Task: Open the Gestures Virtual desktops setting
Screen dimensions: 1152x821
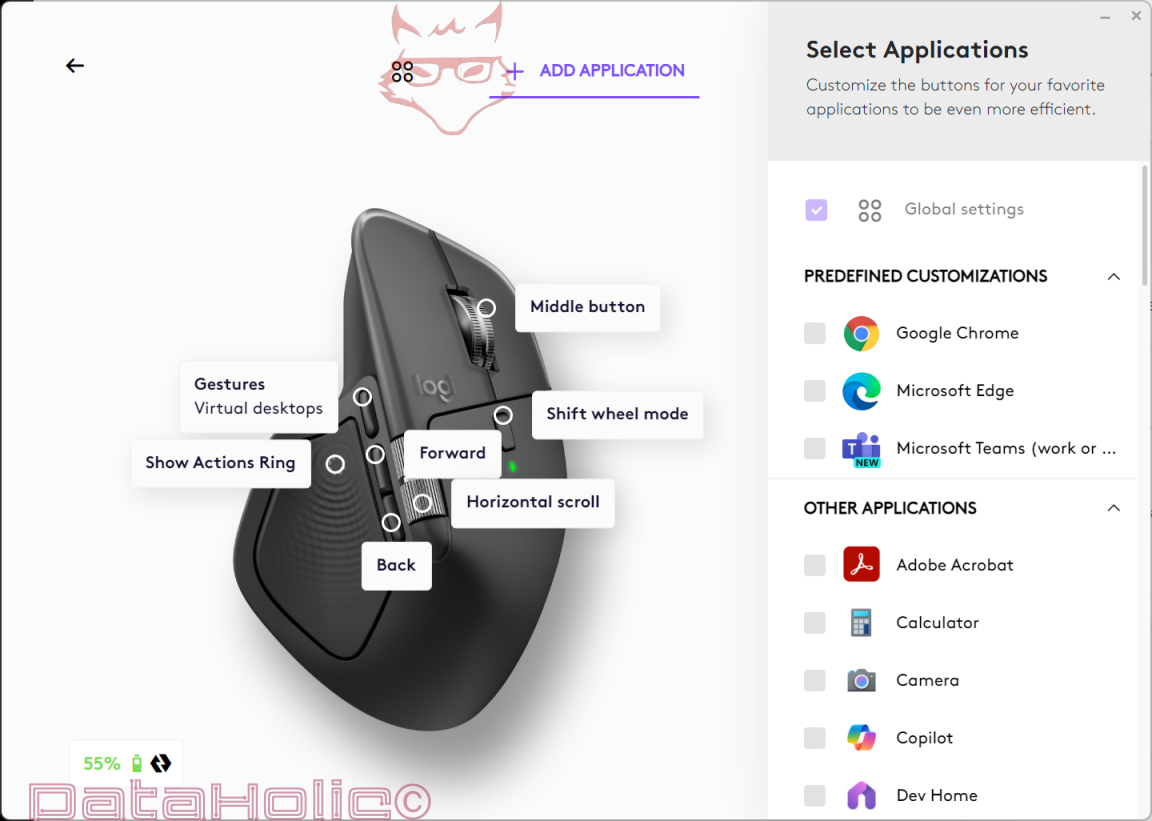Action: (x=259, y=397)
